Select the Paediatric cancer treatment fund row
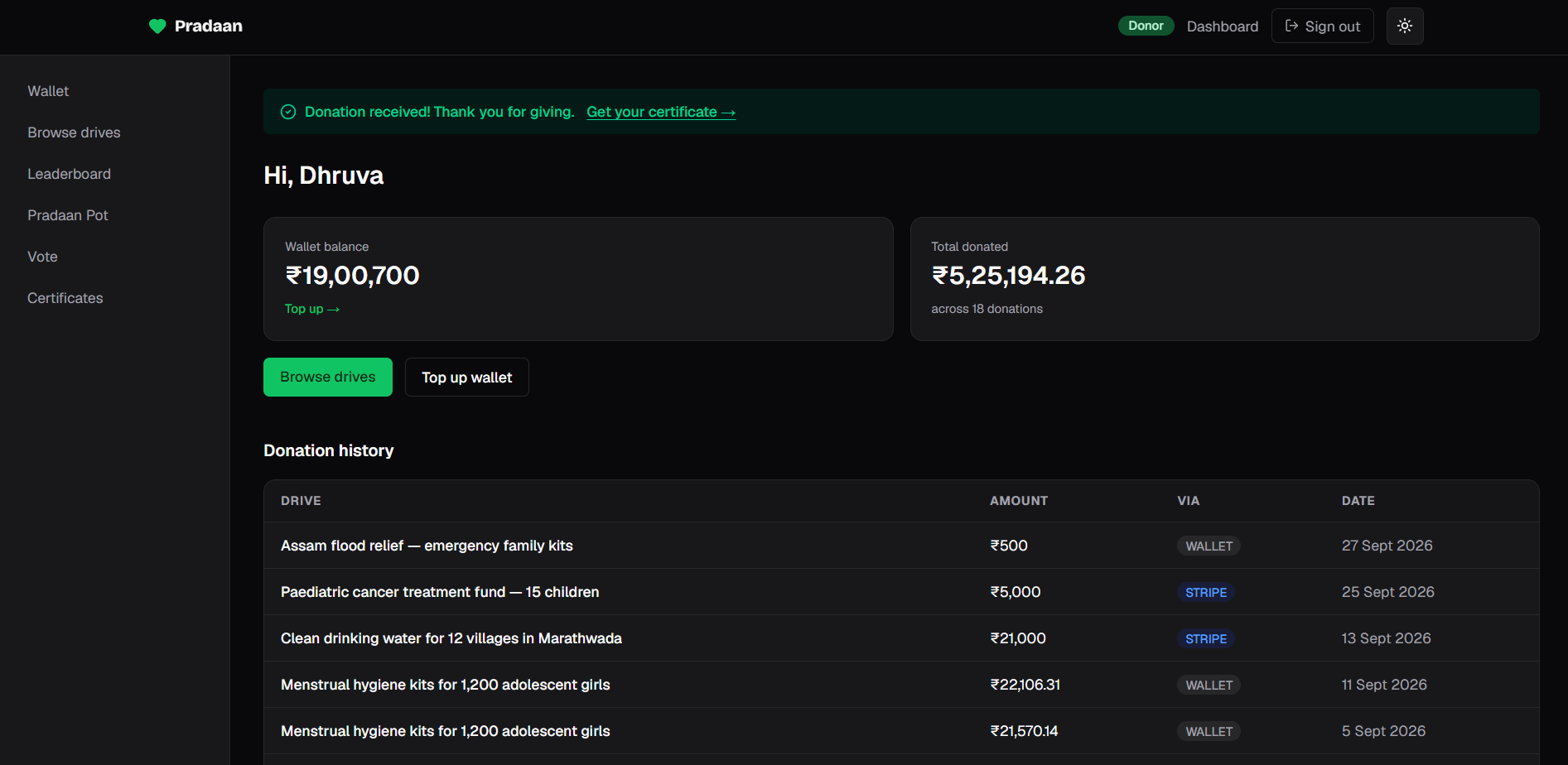The width and height of the screenshot is (1568, 765). (901, 592)
